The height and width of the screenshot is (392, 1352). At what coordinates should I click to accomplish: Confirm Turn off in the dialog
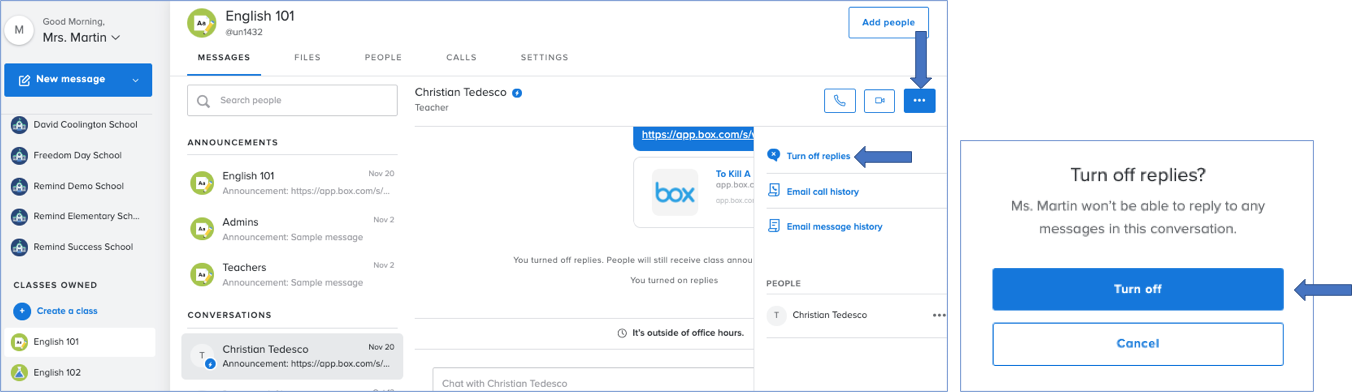1137,289
